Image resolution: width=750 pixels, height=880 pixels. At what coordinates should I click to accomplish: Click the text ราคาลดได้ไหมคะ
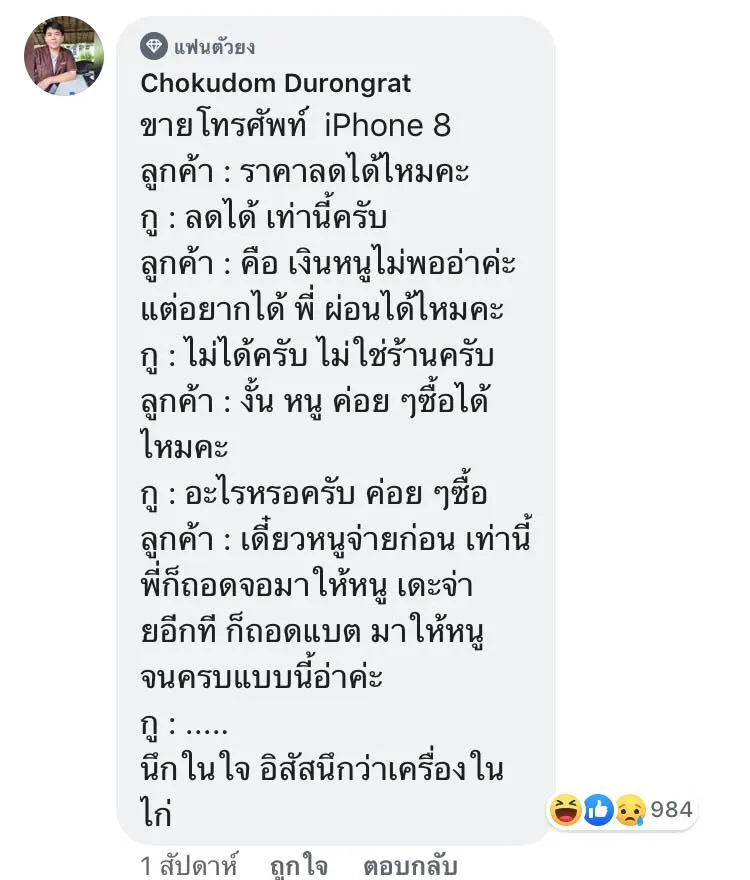coord(354,170)
